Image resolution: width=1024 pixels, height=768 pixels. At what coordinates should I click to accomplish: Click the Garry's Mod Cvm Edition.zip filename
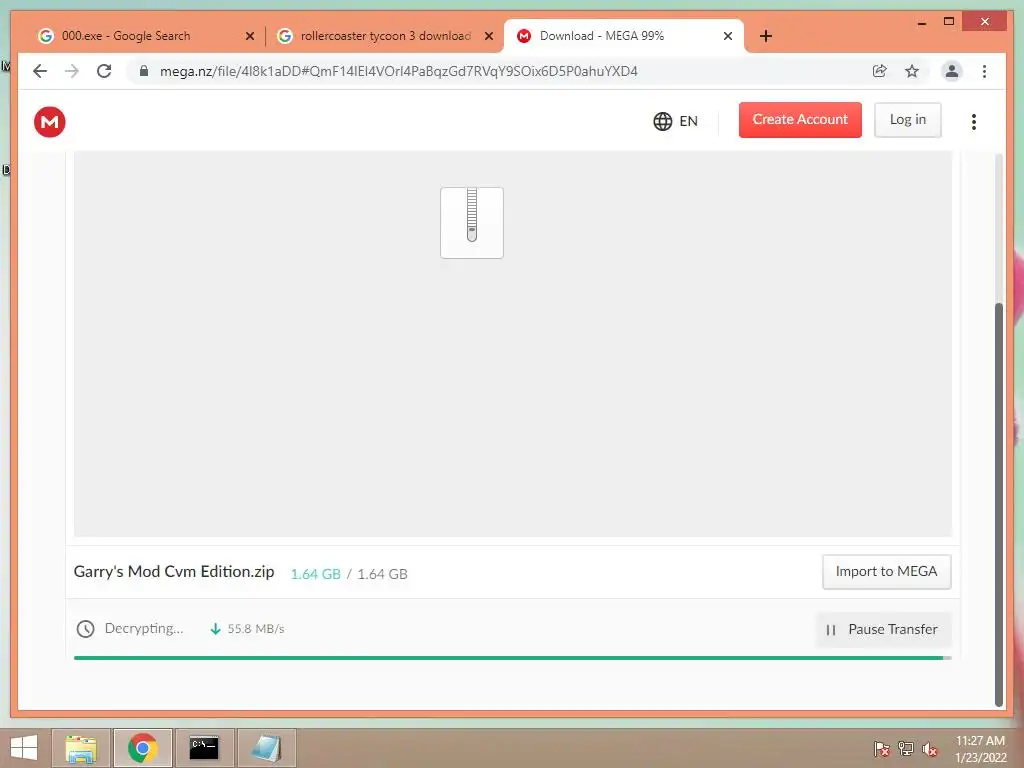point(174,571)
